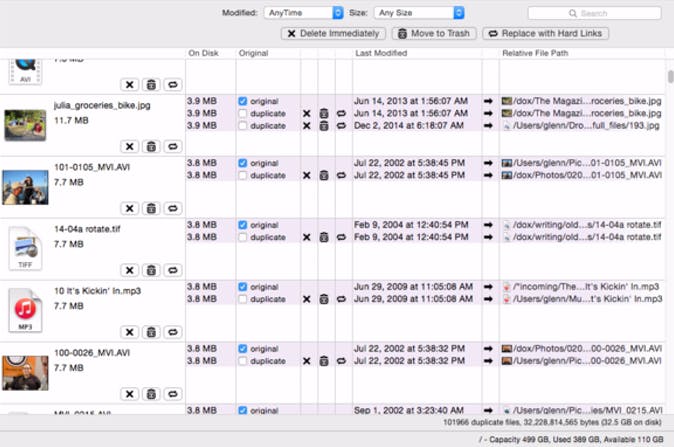Delete the Feb 9, 2004 duplicate row
Screen dimensions: 674x447
click(x=306, y=237)
